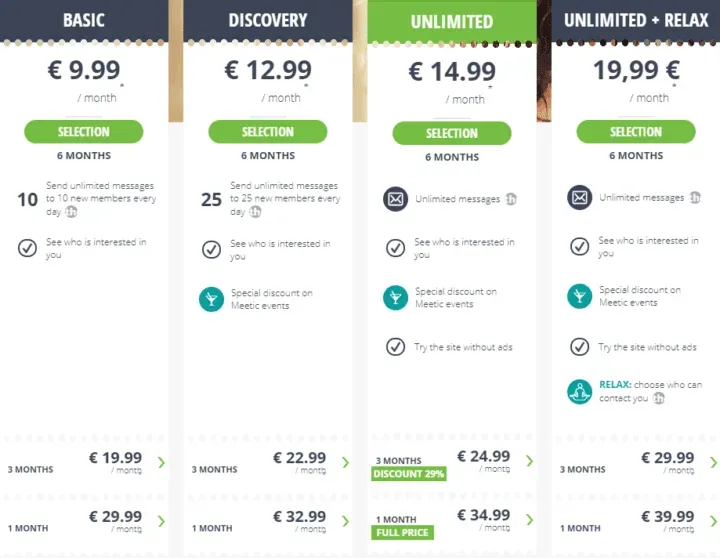720x558 pixels.
Task: Expand Discovery 1 month €32.99 option arrow
Action: tap(345, 521)
